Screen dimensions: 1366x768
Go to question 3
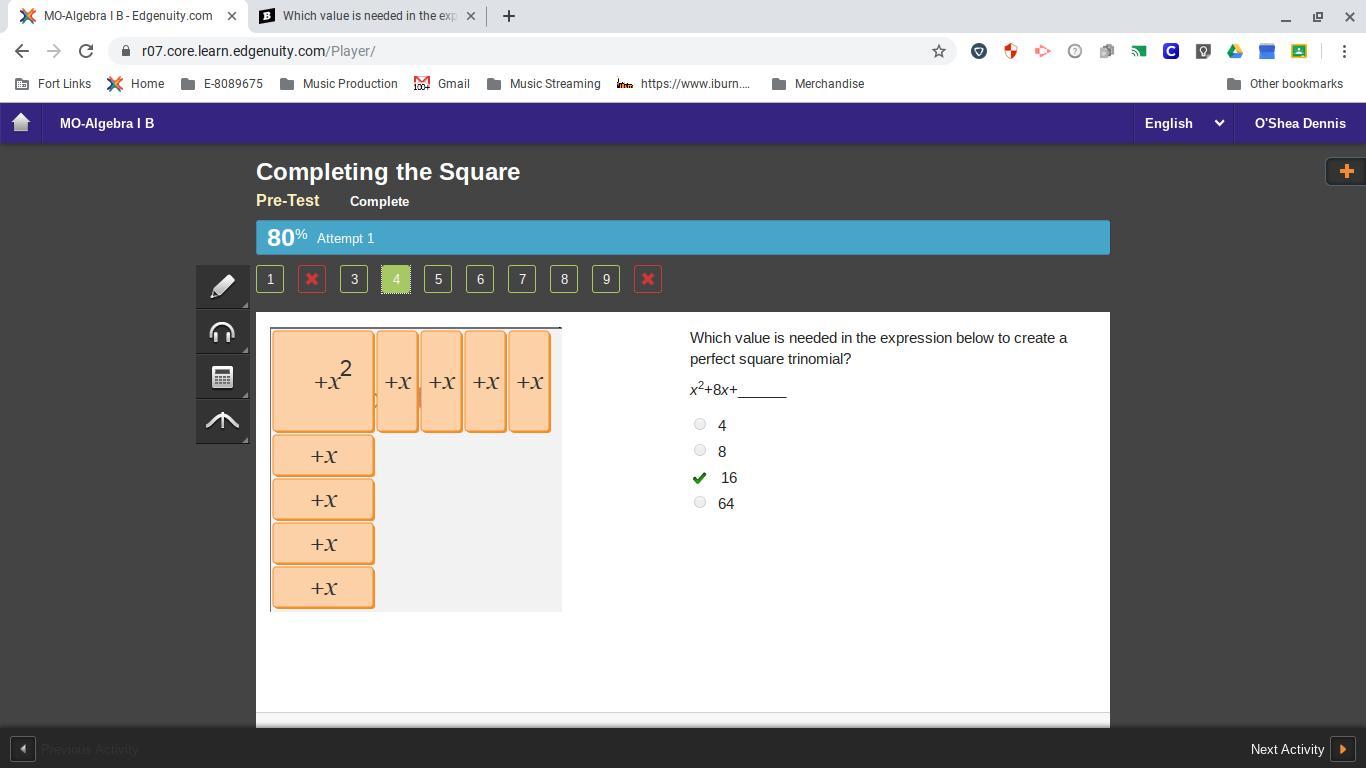354,279
